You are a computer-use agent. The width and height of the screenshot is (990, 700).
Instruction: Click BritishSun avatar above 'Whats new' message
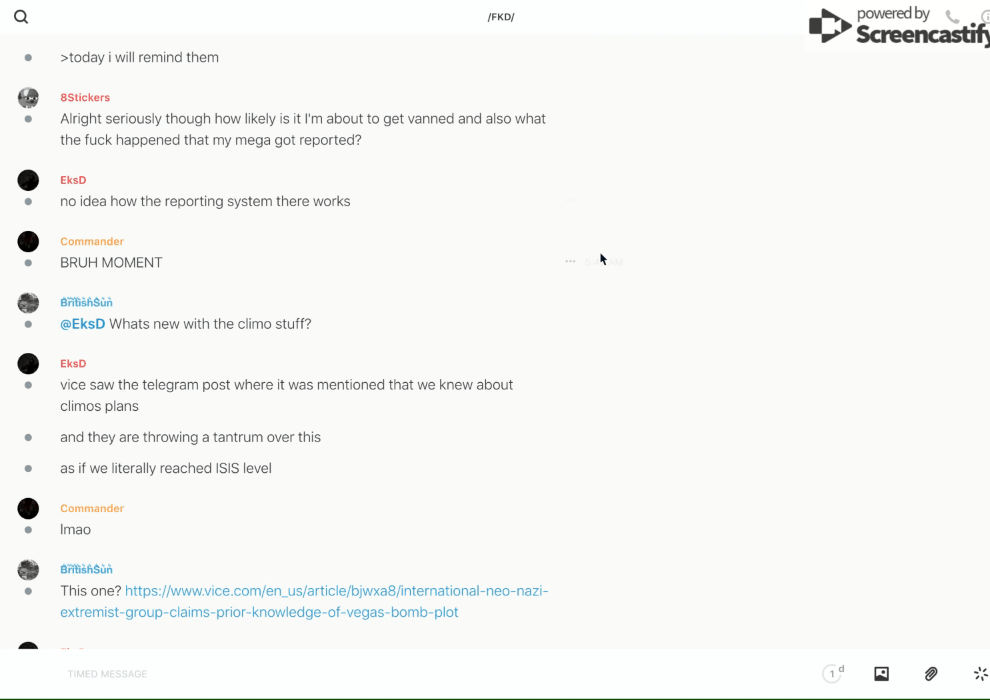click(28, 302)
